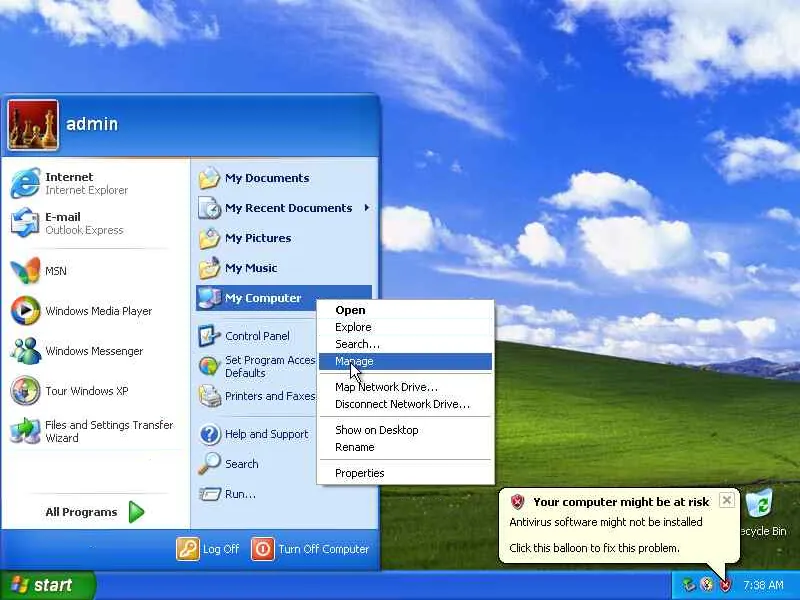Image resolution: width=800 pixels, height=600 pixels.
Task: Expand All Programs with the green arrow
Action: (136, 512)
